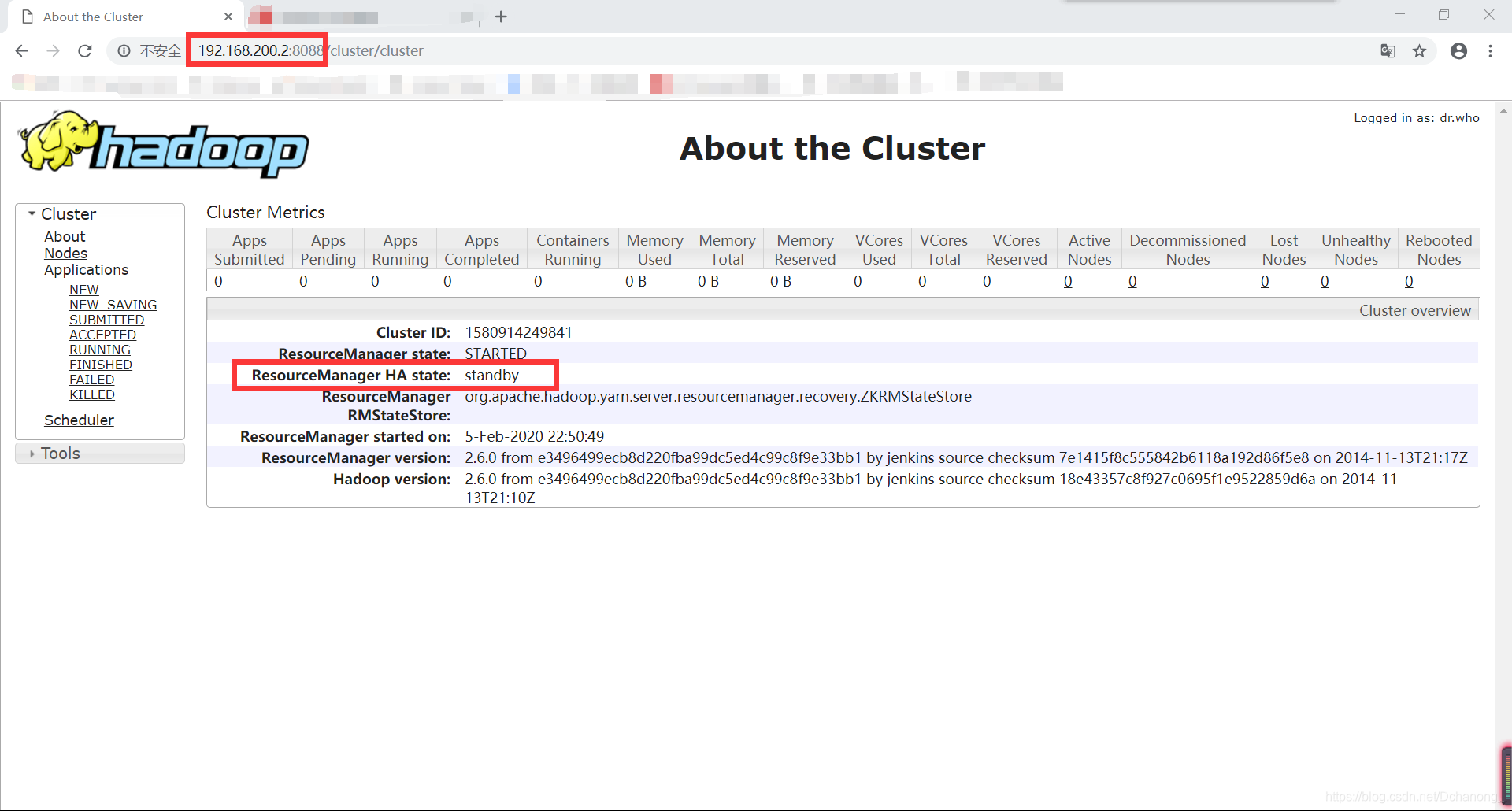Open the Scheduler link
Viewport: 1512px width, 811px height.
point(79,420)
